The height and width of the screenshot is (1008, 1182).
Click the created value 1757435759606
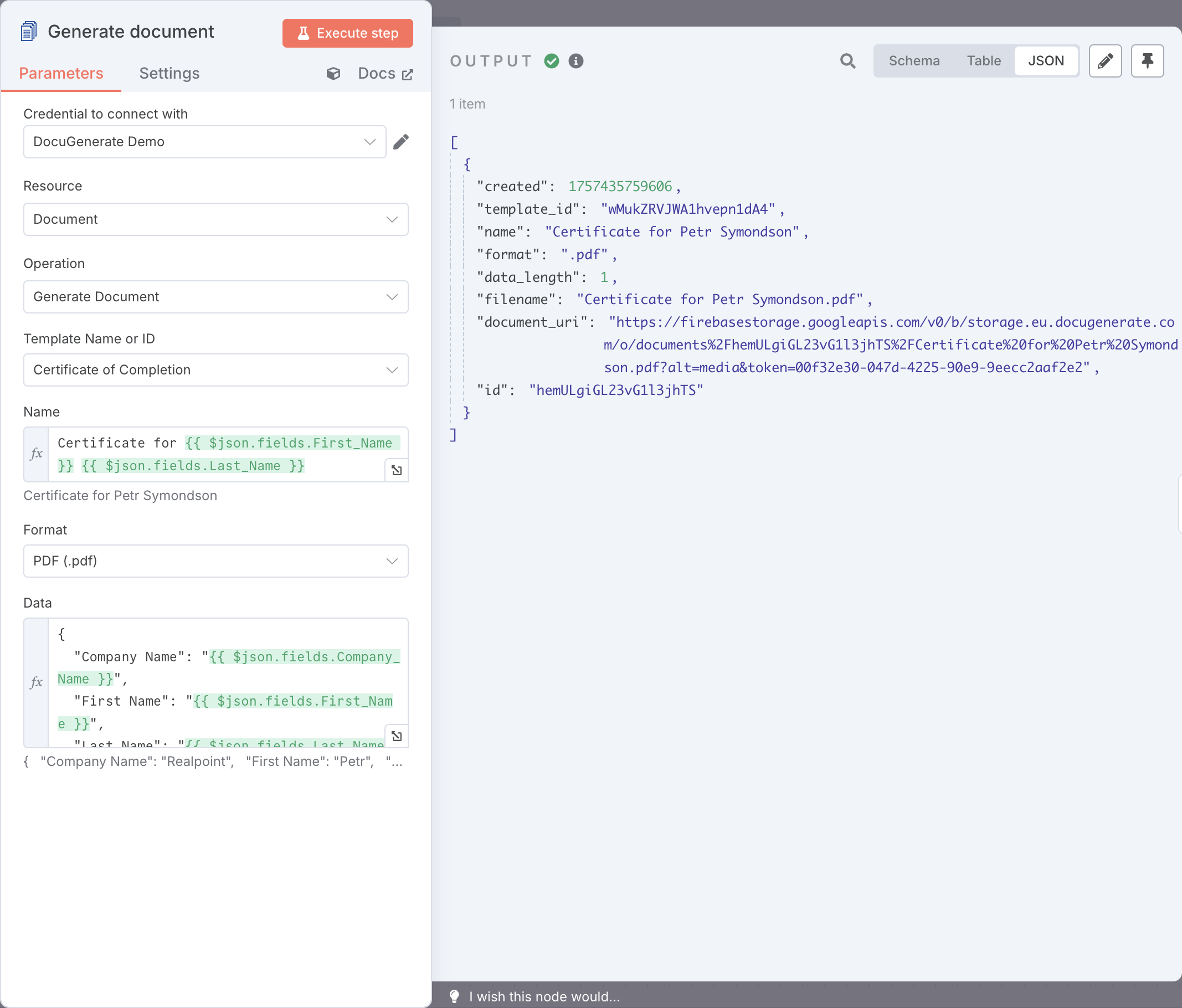click(x=620, y=187)
